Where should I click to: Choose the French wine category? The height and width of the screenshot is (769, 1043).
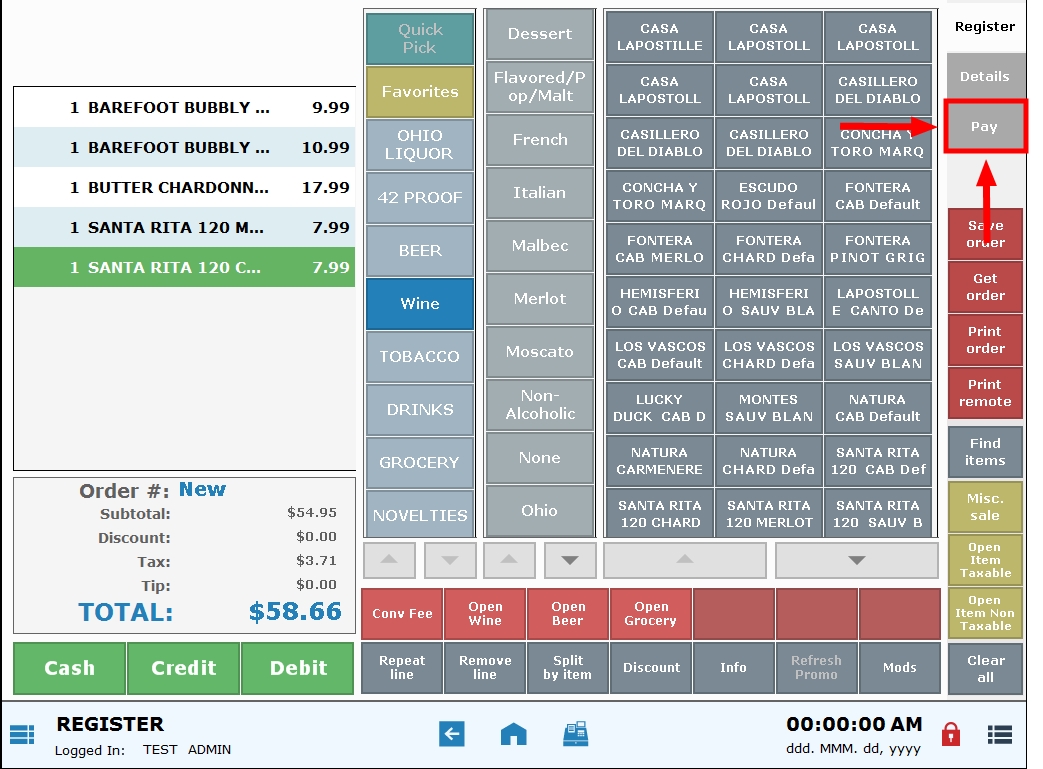[x=540, y=140]
